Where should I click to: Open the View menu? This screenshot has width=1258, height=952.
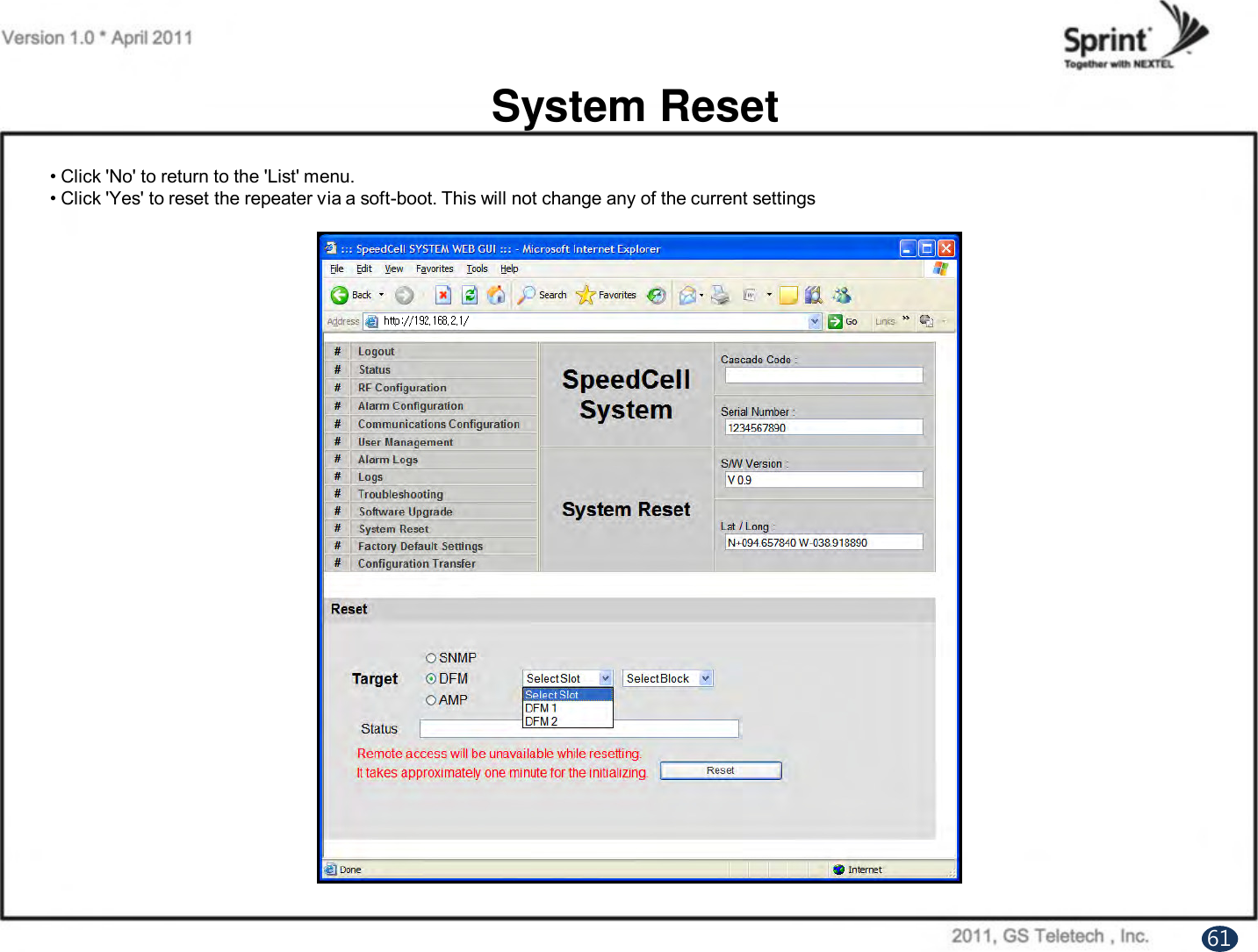(394, 268)
